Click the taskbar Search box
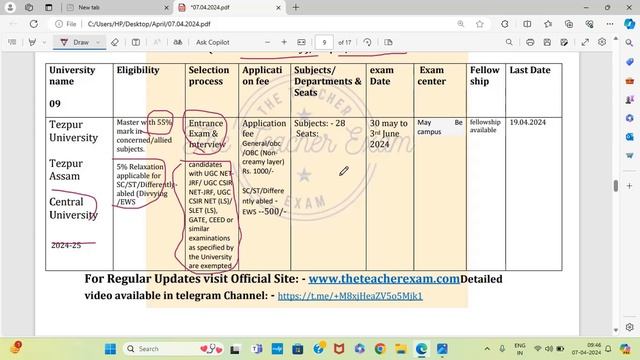Screen dimensions: 640x360 [173, 349]
